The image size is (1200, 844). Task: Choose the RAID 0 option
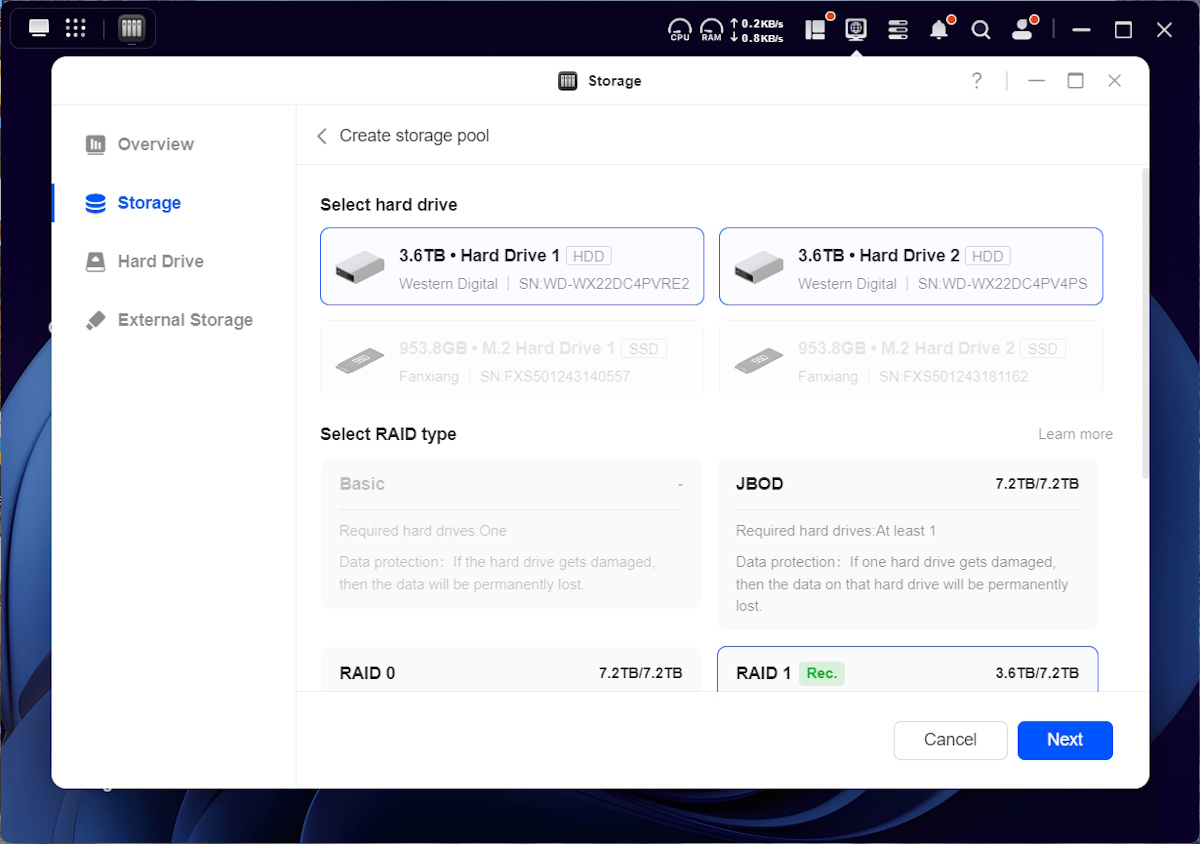point(510,670)
